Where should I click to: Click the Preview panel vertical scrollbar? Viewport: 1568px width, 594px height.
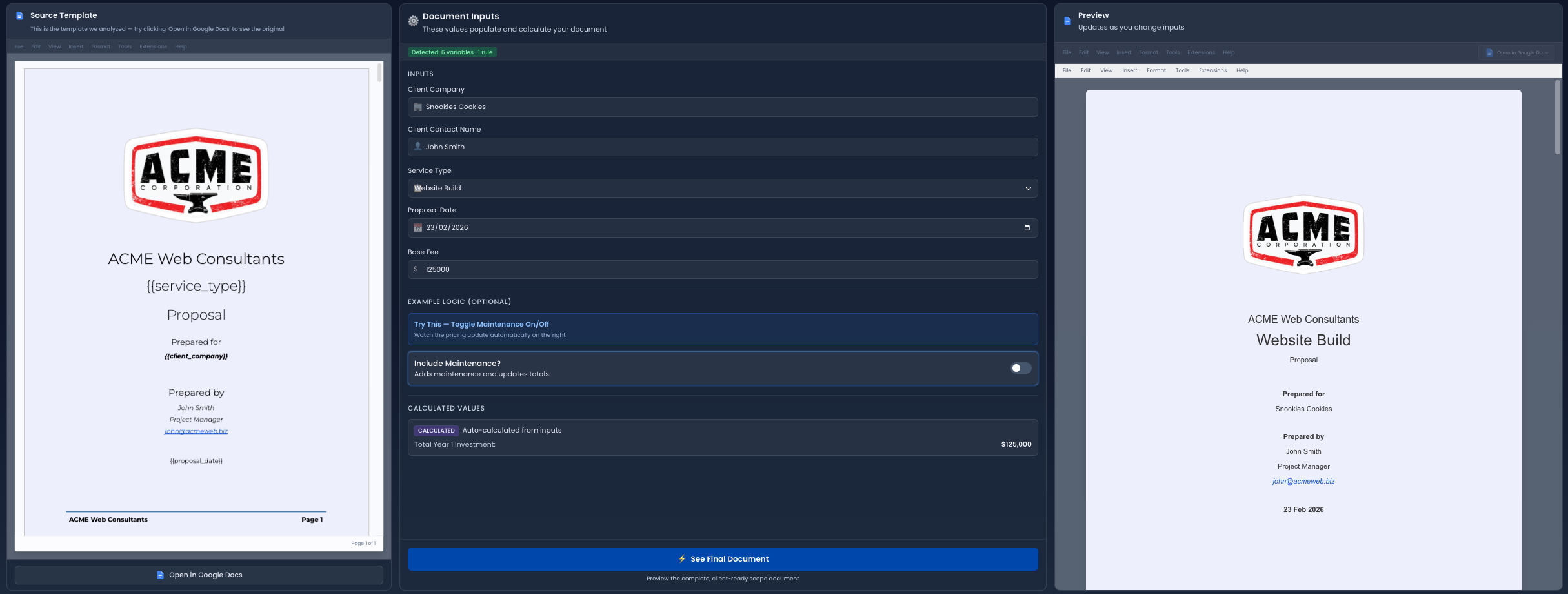tap(1557, 117)
